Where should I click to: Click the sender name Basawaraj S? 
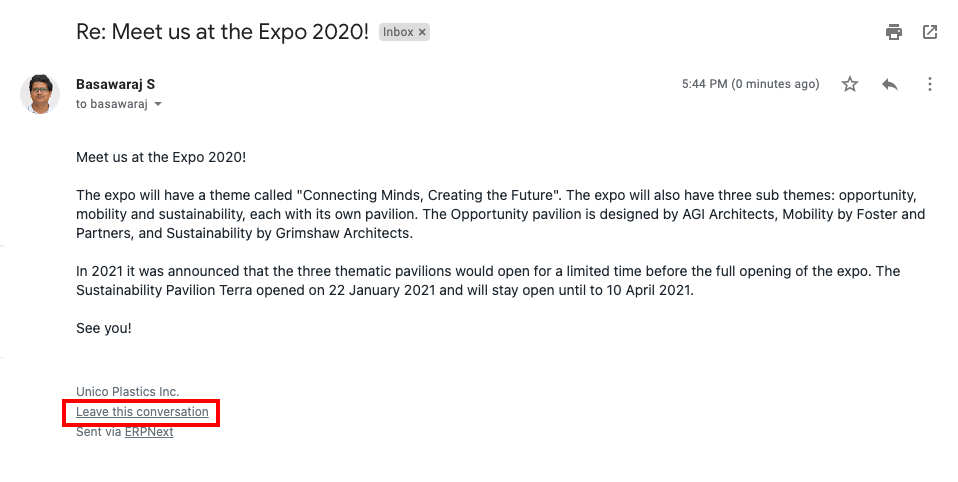pyautogui.click(x=116, y=84)
